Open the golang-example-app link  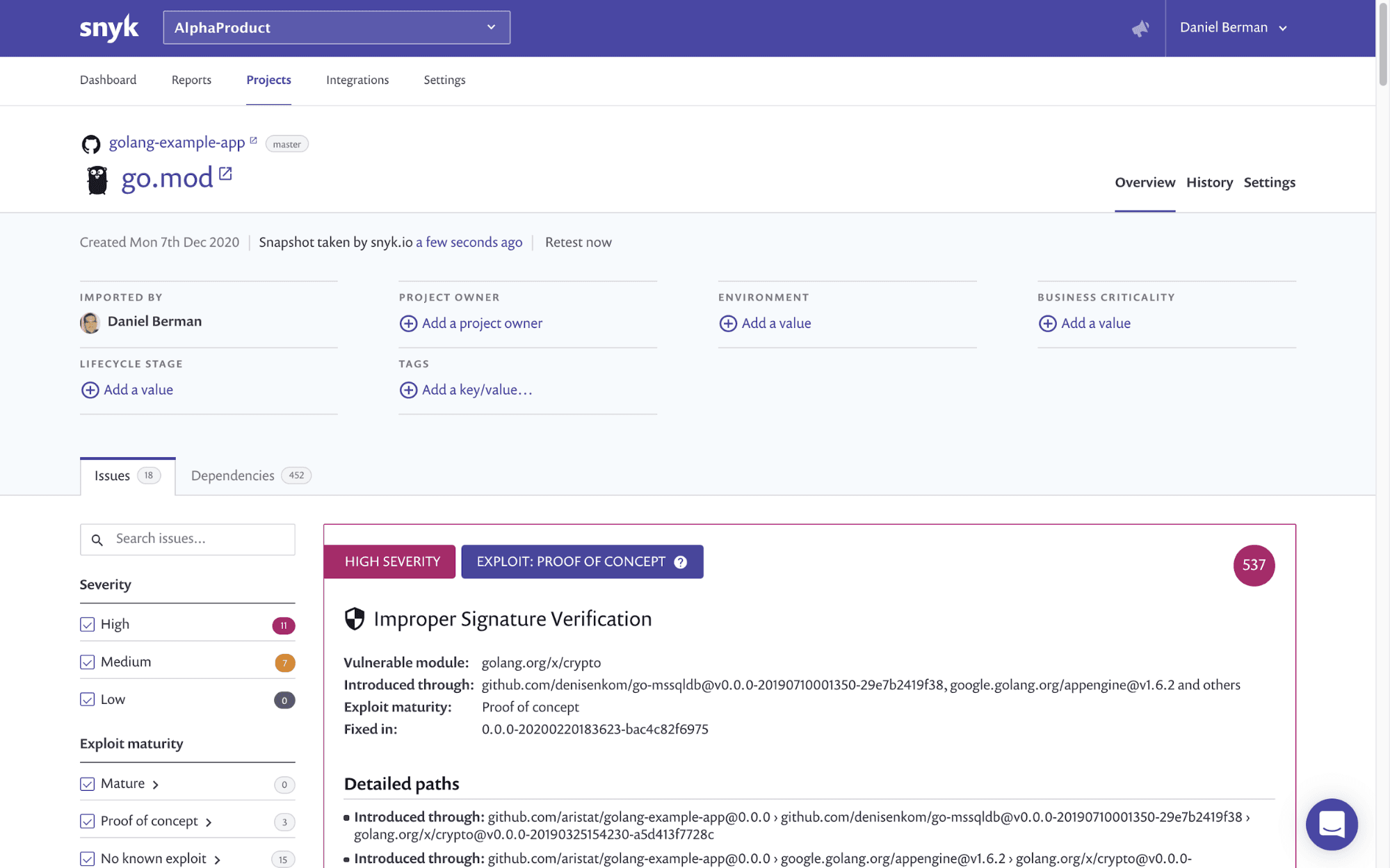coord(177,142)
